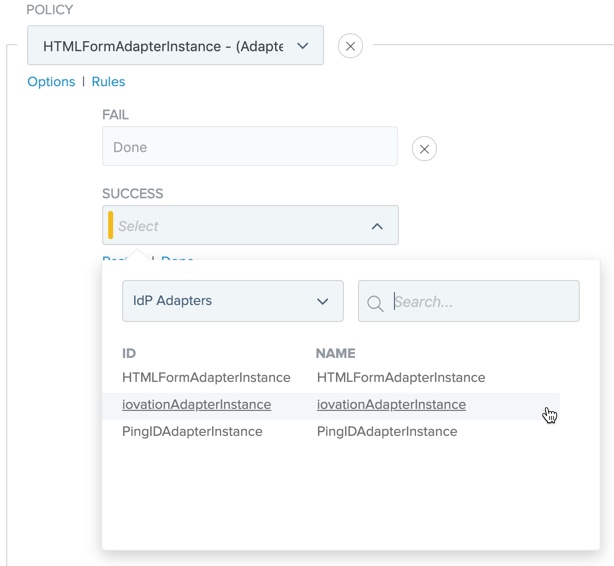Viewport: 614px width, 566px height.
Task: Remove the HTMLFormAdapterInstance policy with X icon
Action: click(x=350, y=46)
